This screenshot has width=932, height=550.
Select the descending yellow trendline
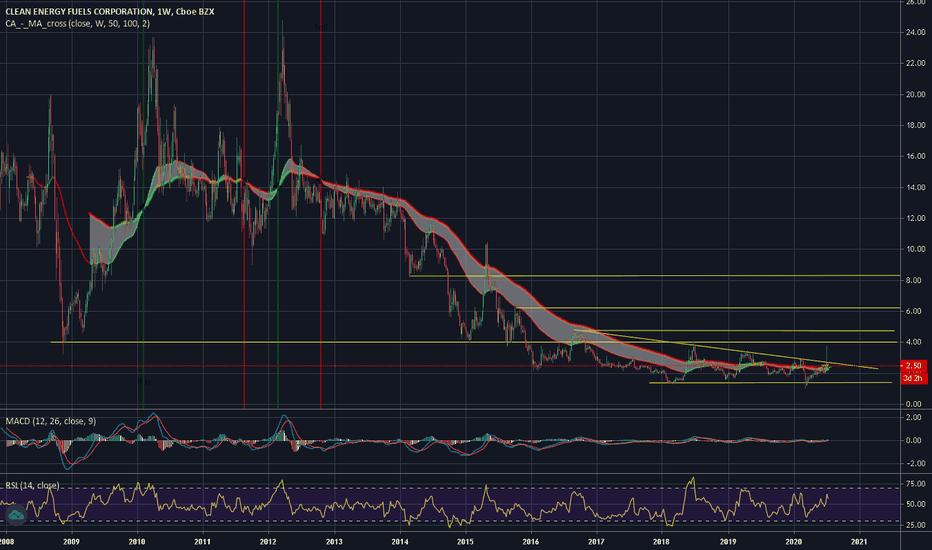coord(725,349)
